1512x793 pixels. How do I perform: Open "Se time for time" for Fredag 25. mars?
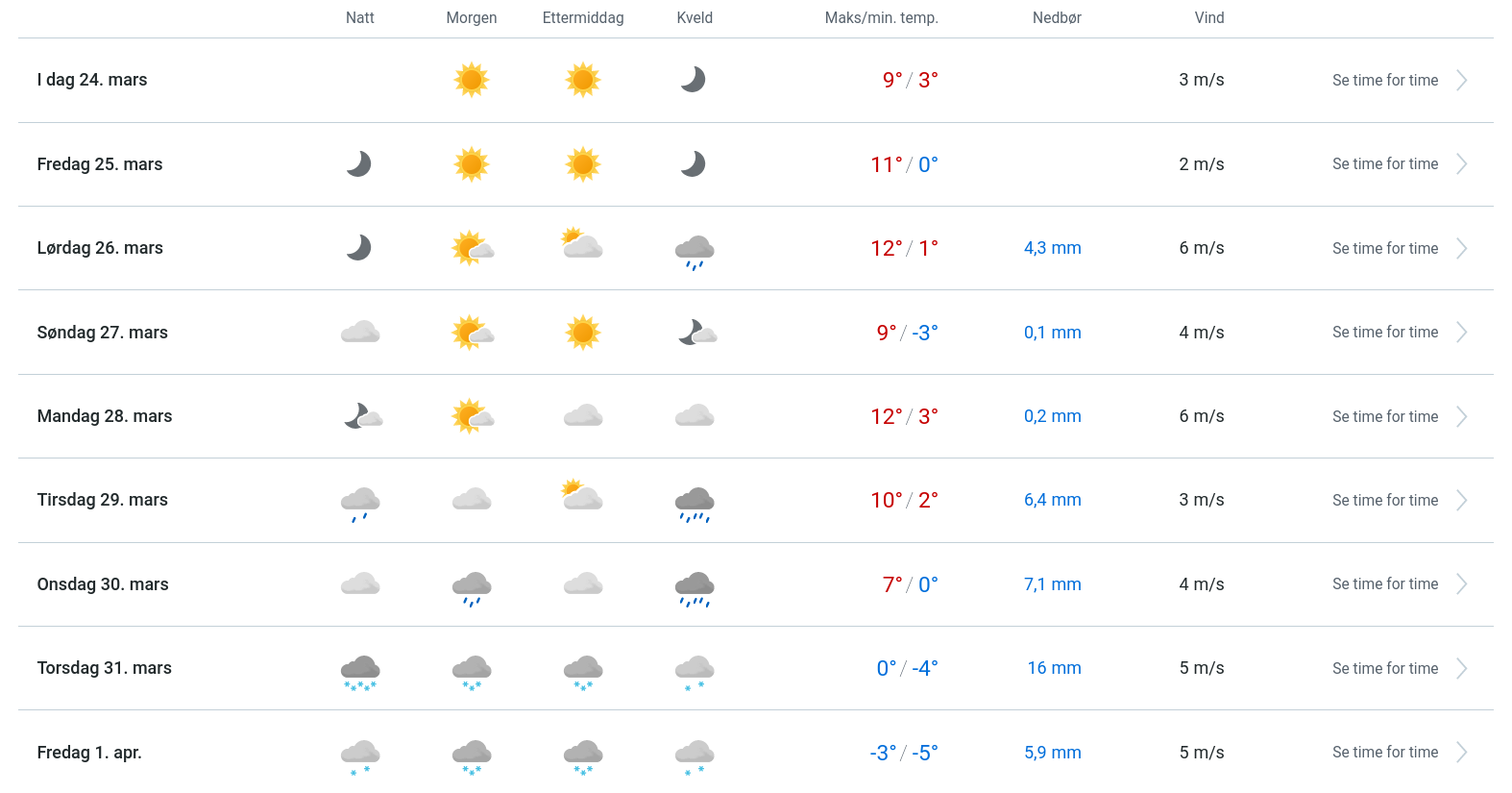1384,164
